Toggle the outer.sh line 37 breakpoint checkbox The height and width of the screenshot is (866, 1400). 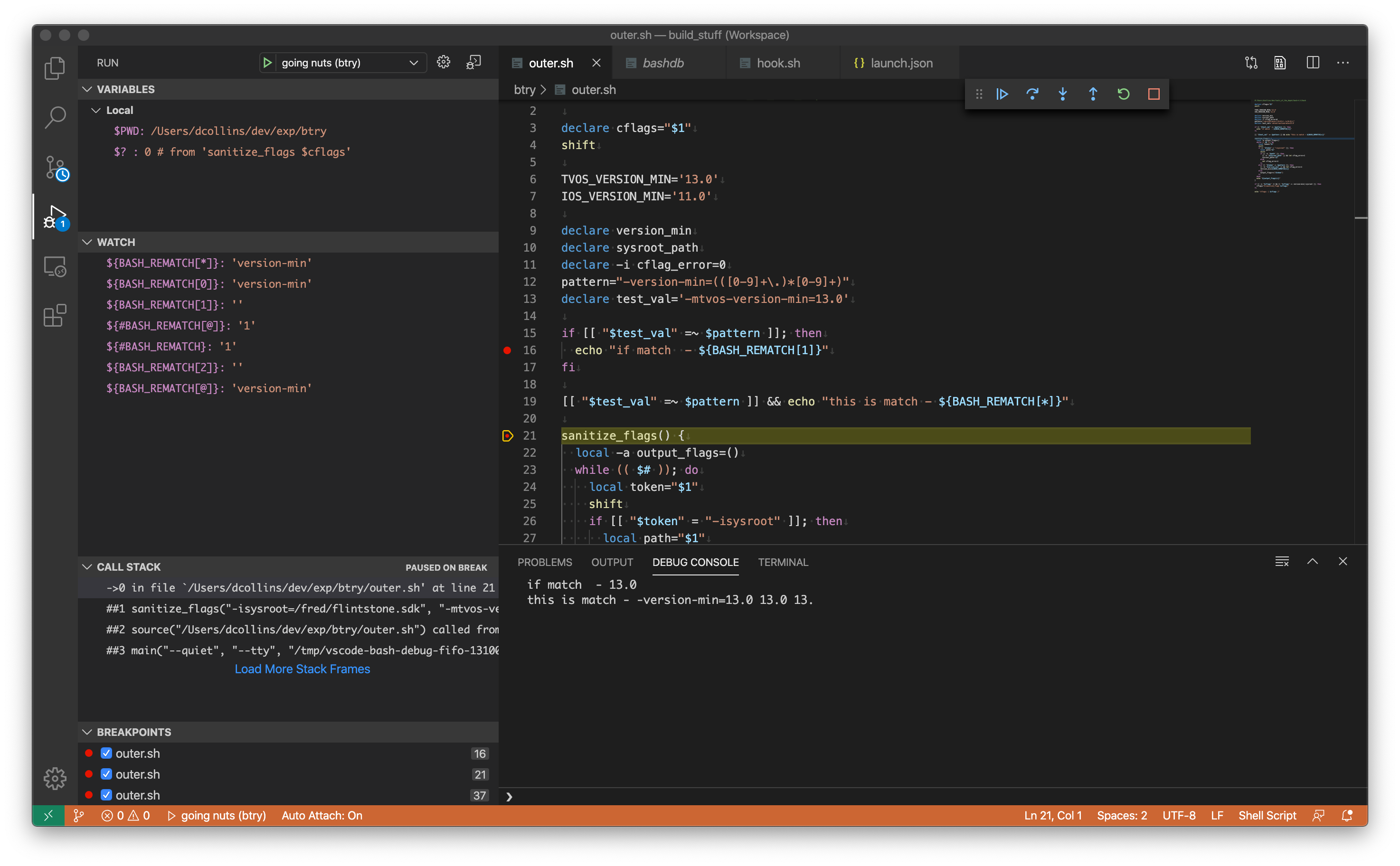click(106, 795)
